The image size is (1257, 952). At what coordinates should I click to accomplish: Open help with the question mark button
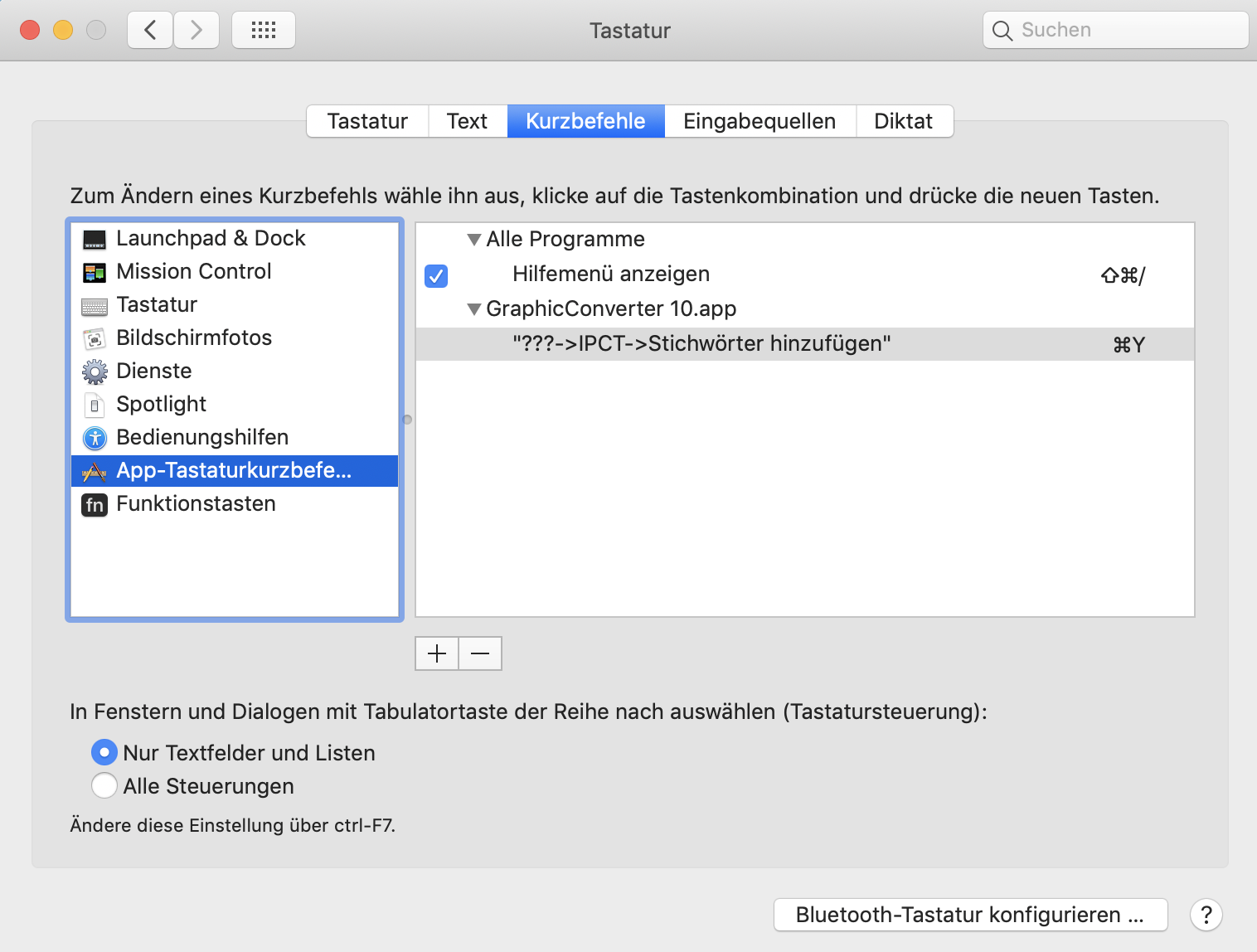click(x=1206, y=915)
